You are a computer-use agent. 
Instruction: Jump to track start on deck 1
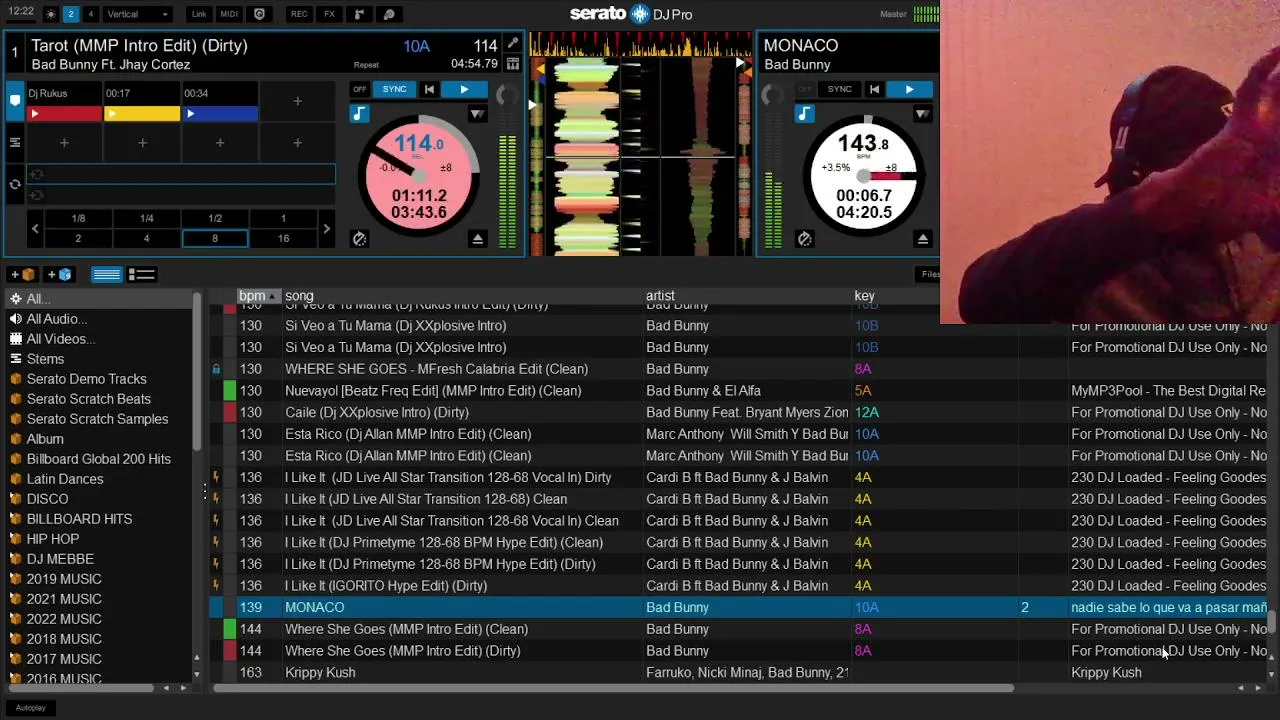(429, 89)
